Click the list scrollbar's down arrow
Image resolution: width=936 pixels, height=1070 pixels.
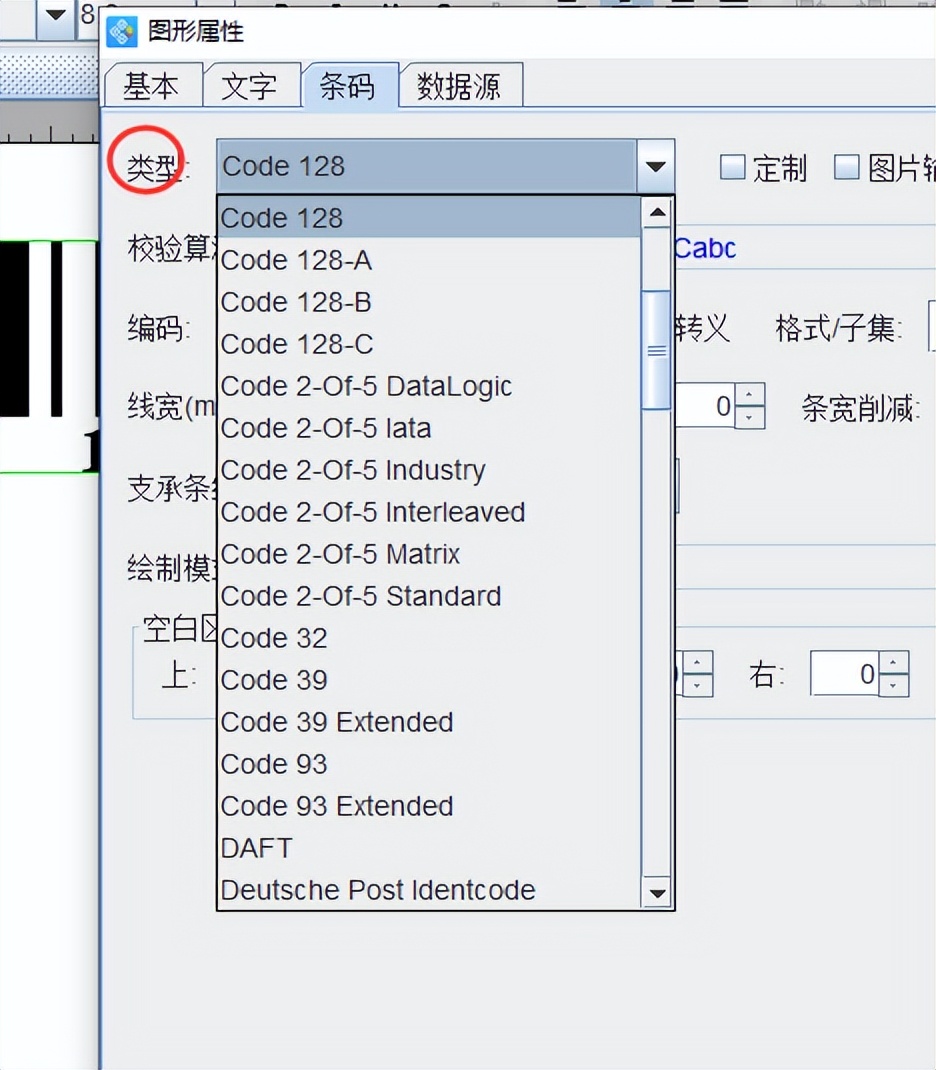coord(656,893)
